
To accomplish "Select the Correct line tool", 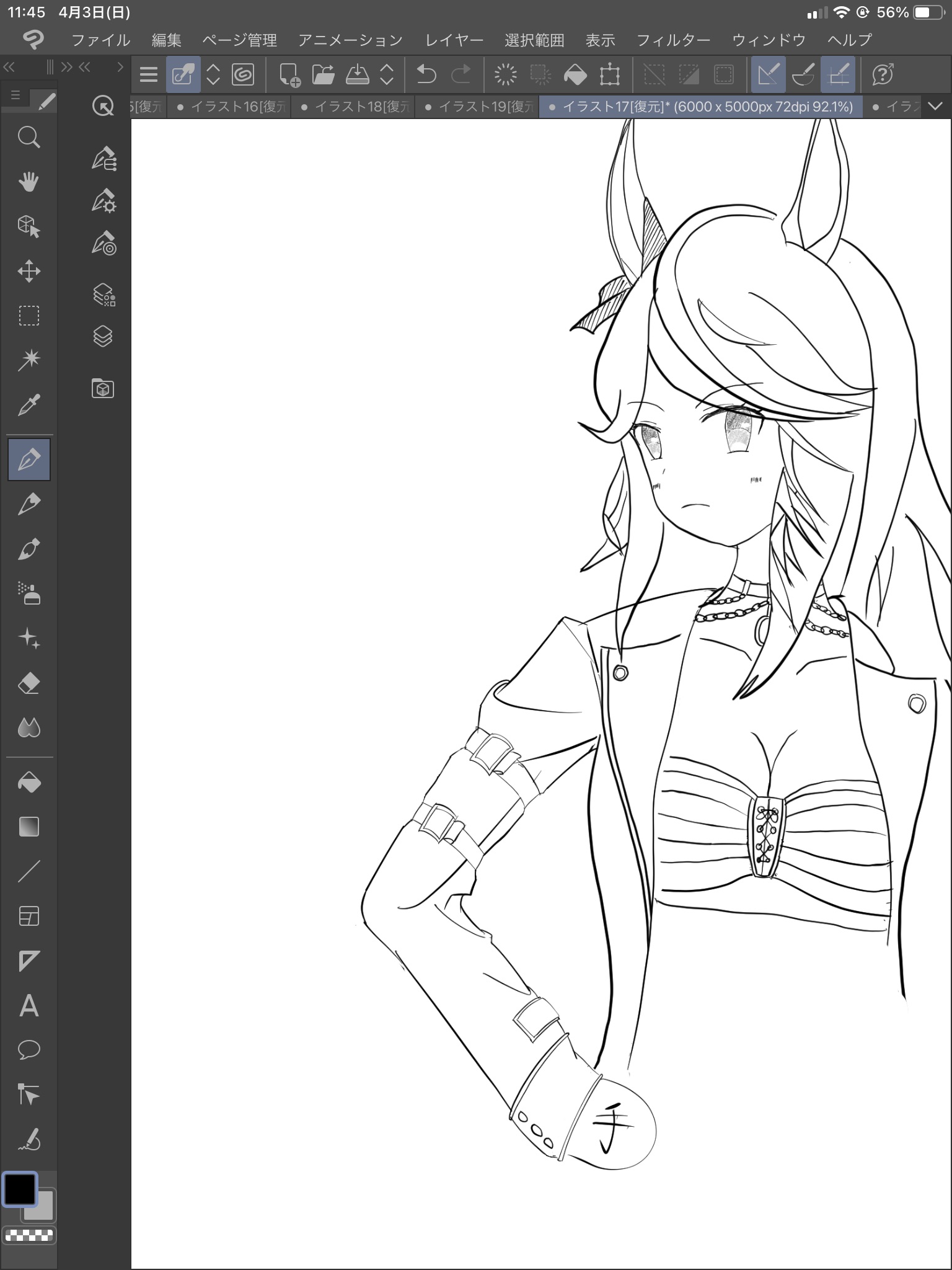I will coord(29,1139).
